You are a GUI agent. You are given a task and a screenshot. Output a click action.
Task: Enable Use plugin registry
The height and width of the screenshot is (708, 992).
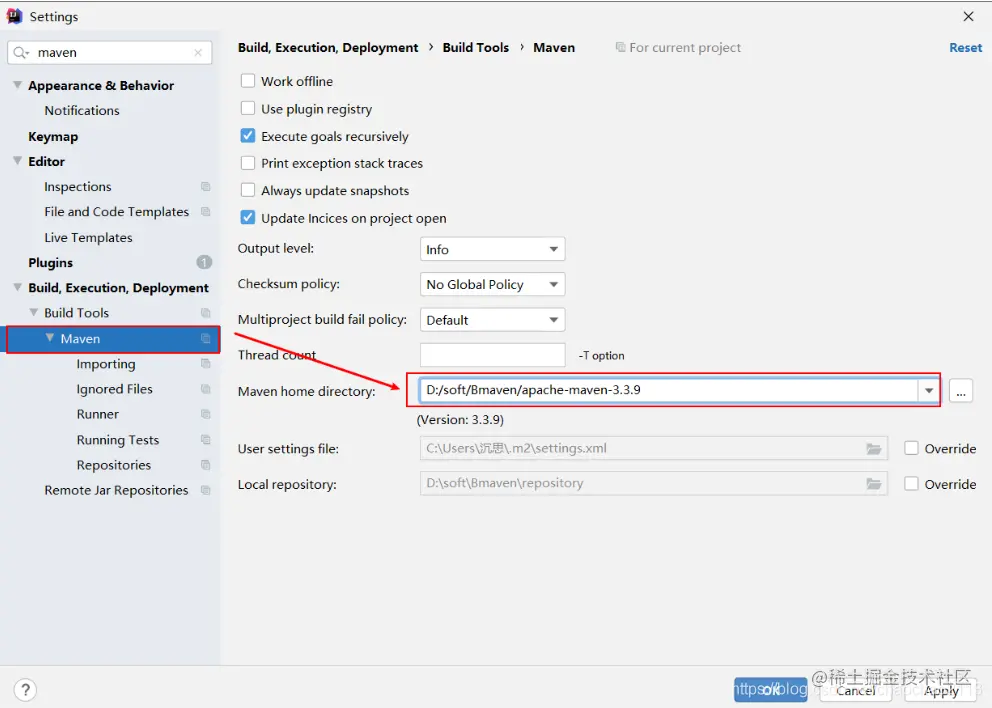pos(248,109)
